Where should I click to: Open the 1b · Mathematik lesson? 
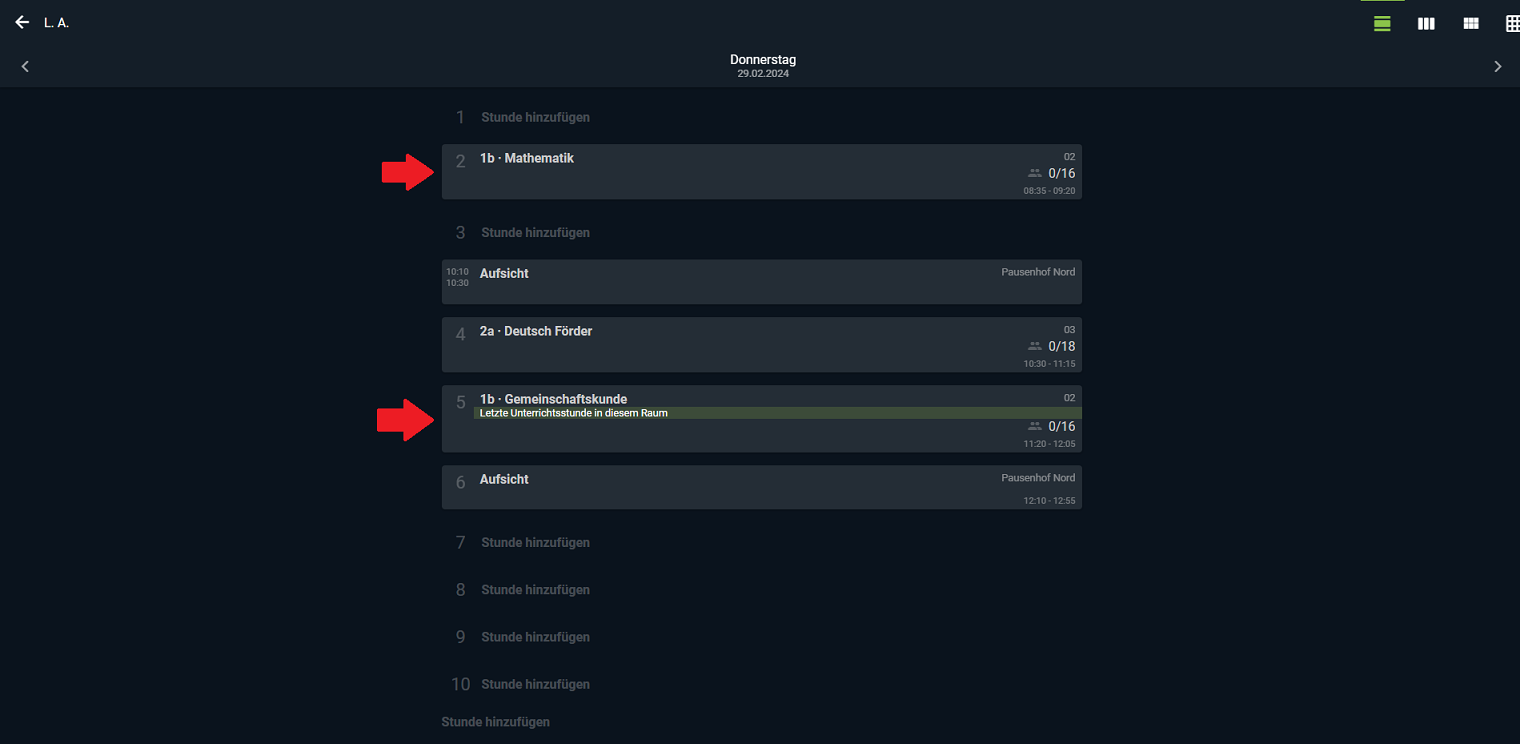[761, 172]
